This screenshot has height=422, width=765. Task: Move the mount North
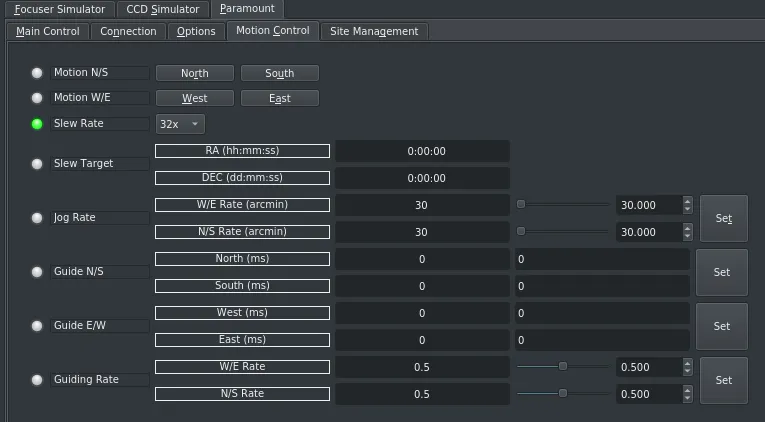tap(195, 73)
